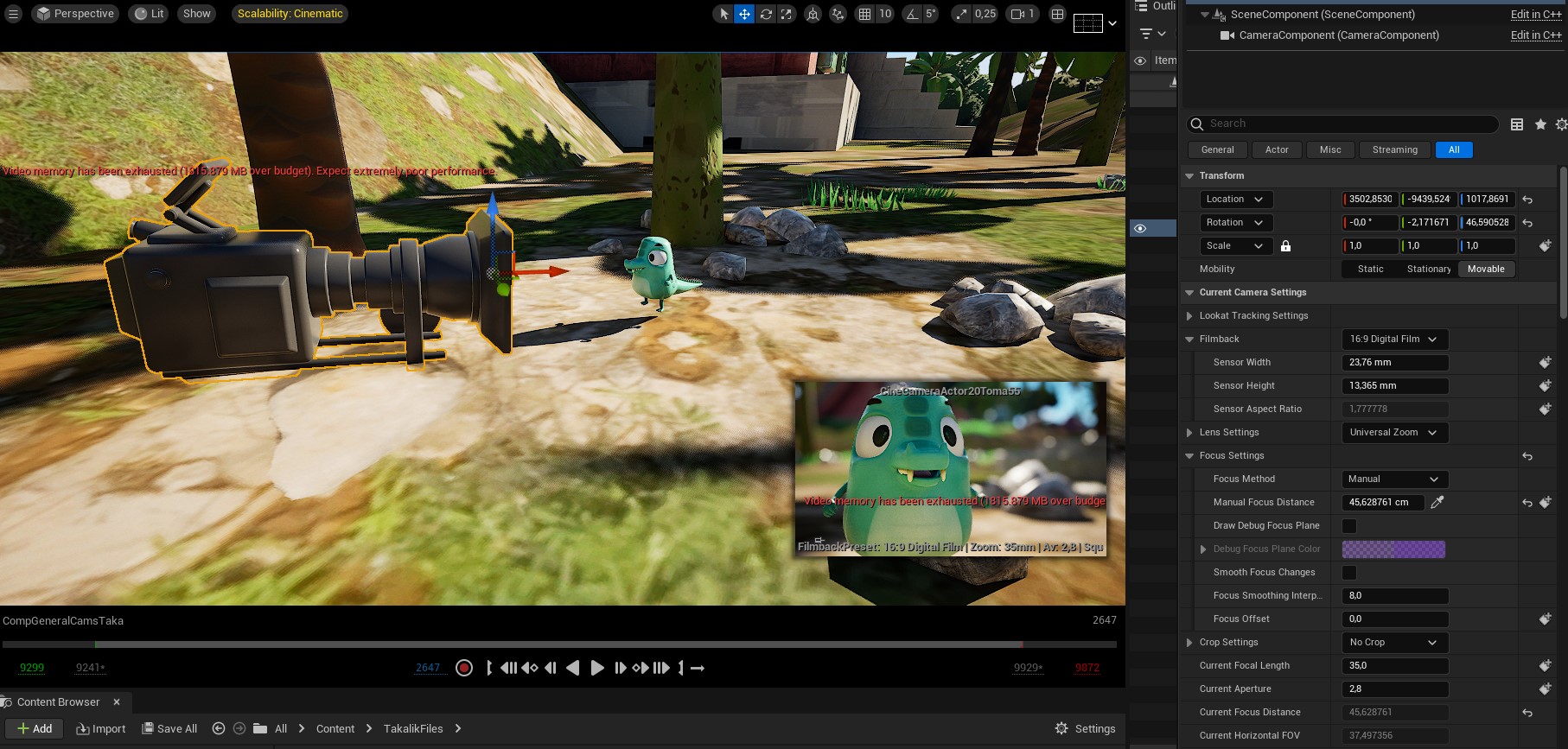Click the Debug Focus Plane Color swatch
The image size is (1568, 749).
[1393, 549]
